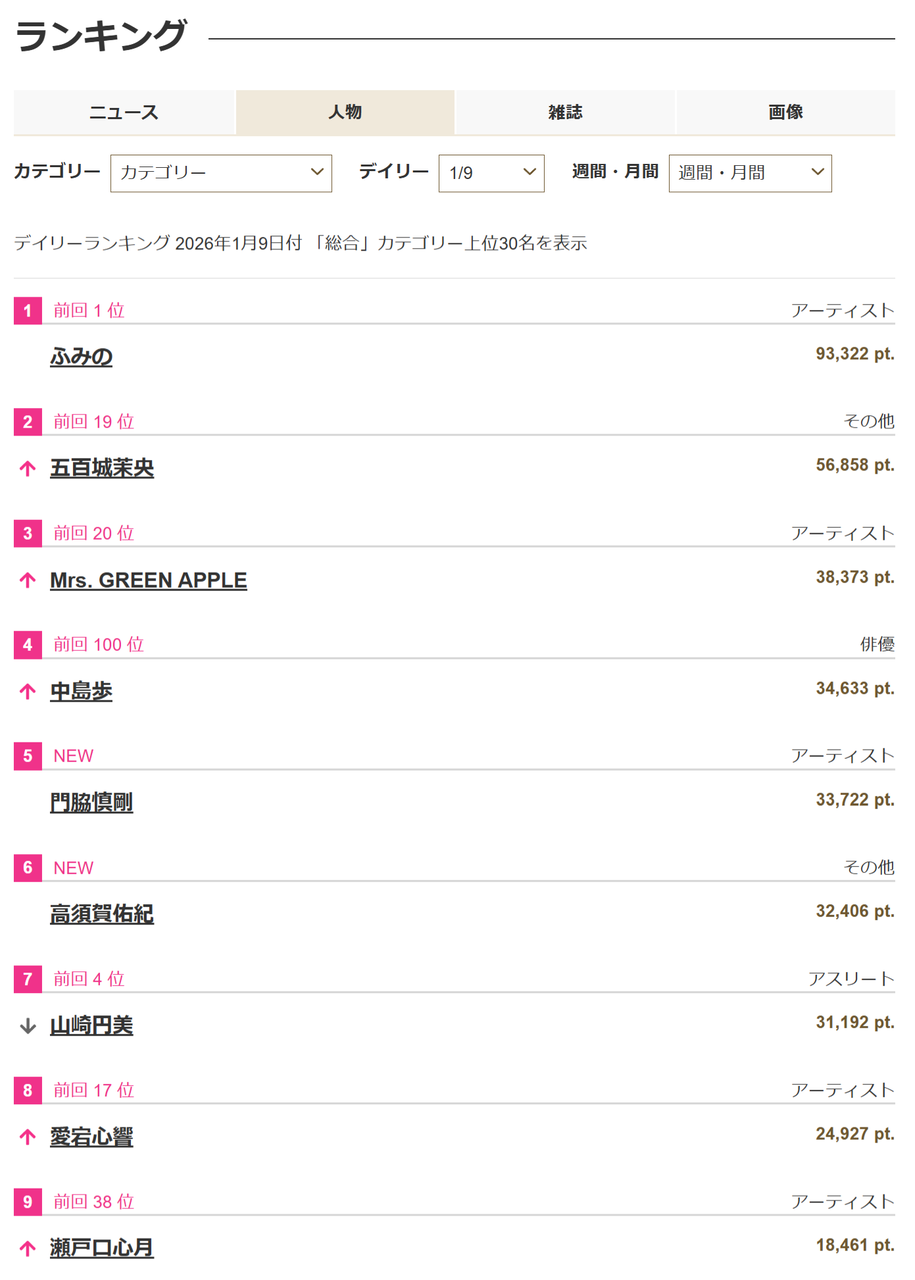Switch to the 画像 tab
This screenshot has height=1280, width=915.
pos(785,112)
